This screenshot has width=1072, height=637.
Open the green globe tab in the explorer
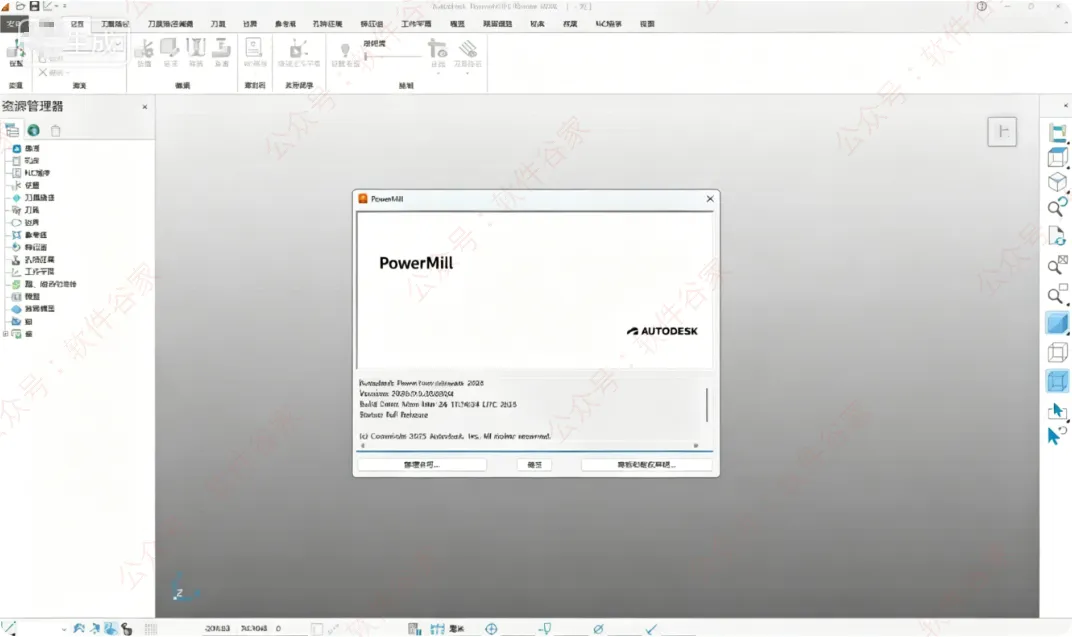[x=34, y=130]
